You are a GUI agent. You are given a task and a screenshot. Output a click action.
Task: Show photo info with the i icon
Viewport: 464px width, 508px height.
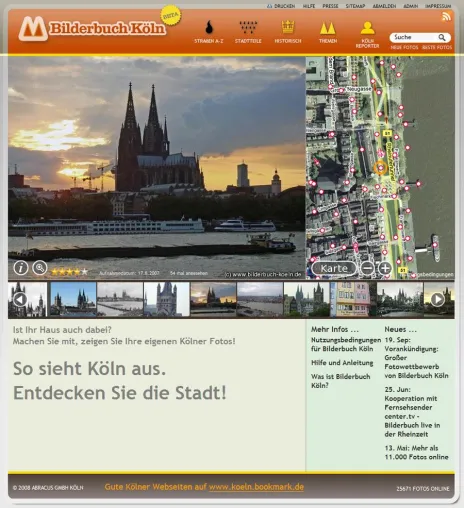point(21,268)
